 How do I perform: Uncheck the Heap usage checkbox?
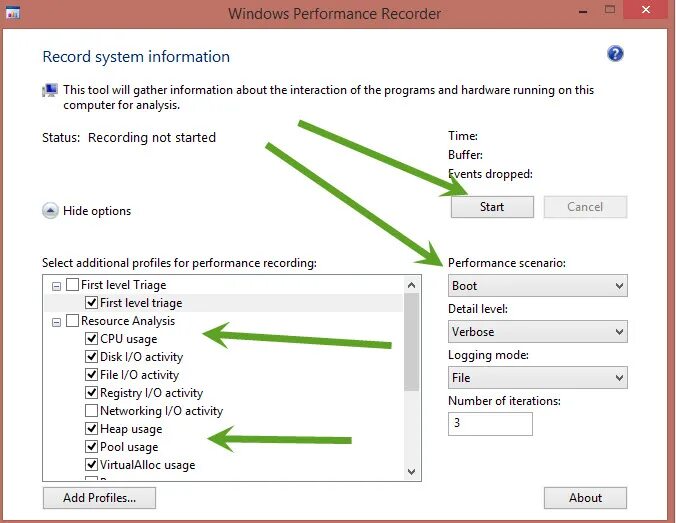pos(91,429)
